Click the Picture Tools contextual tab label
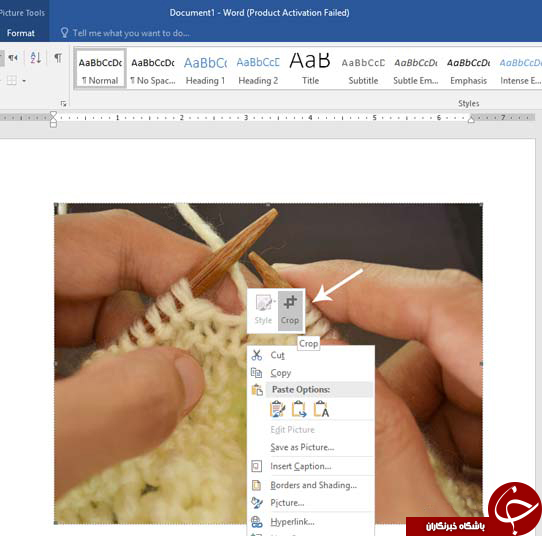Viewport: 542px width, 536px height. 22,13
